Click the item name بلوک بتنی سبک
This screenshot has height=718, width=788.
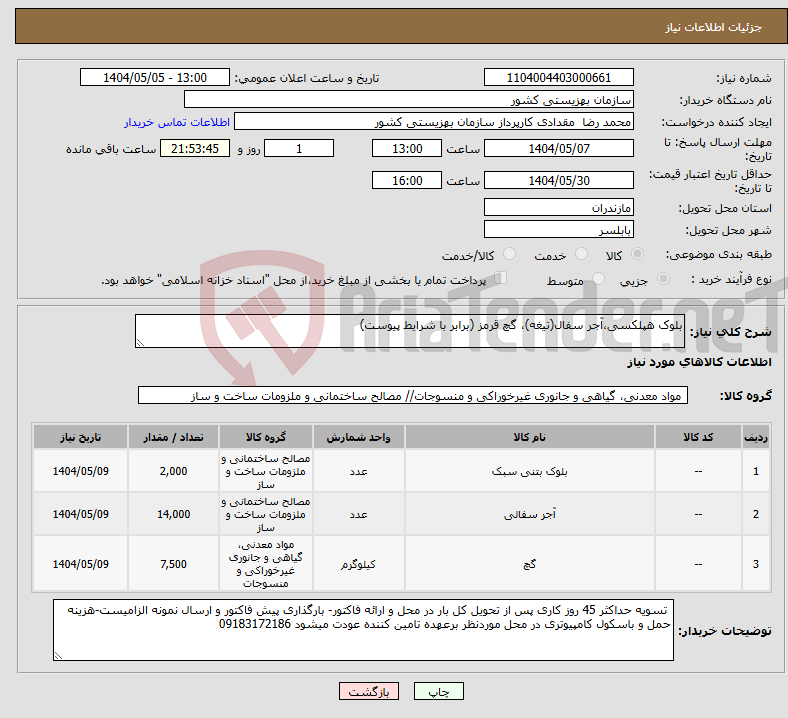(x=530, y=471)
